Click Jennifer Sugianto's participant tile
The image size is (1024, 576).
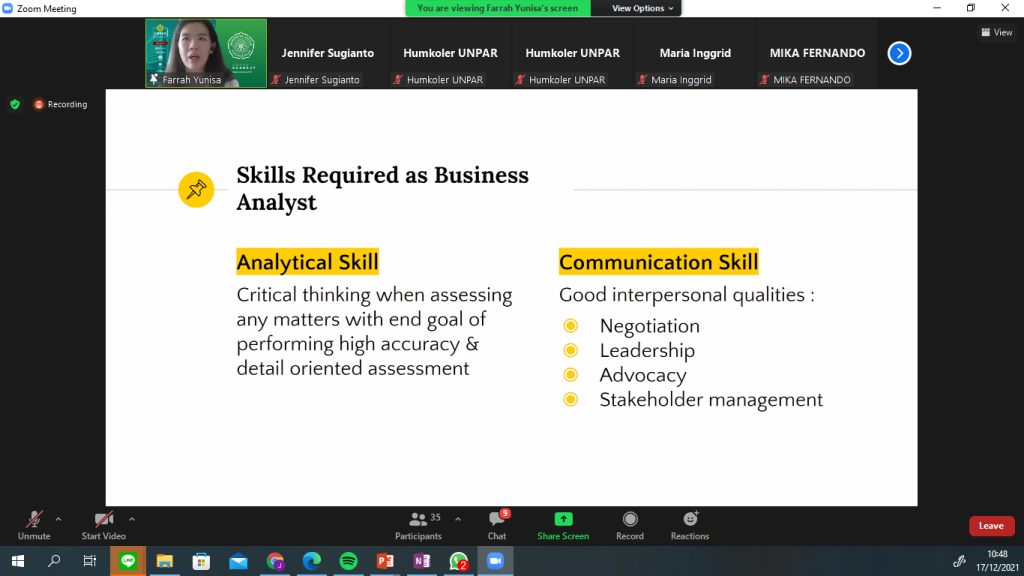(328, 53)
